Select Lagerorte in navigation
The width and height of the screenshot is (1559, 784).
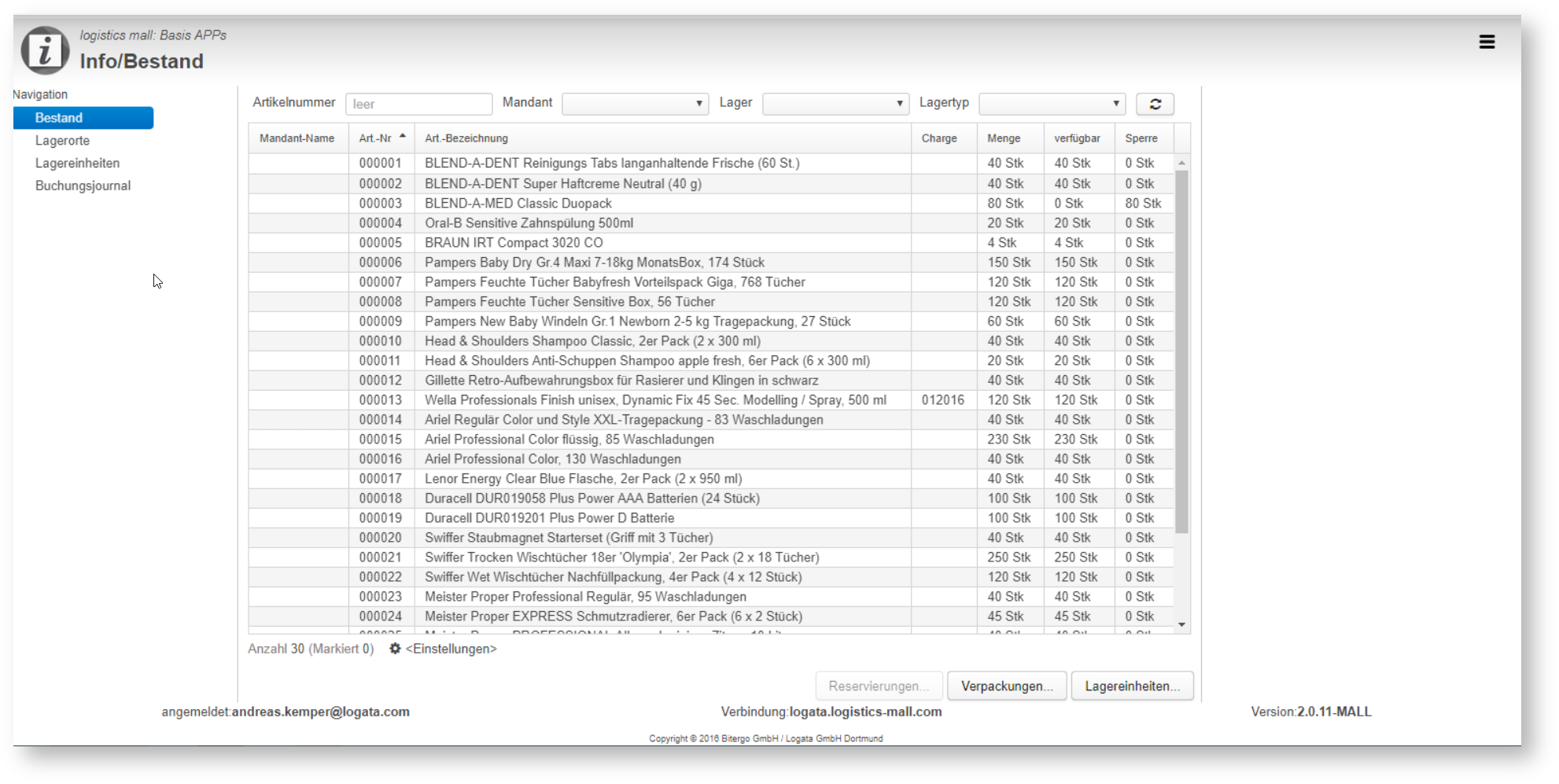coord(62,141)
